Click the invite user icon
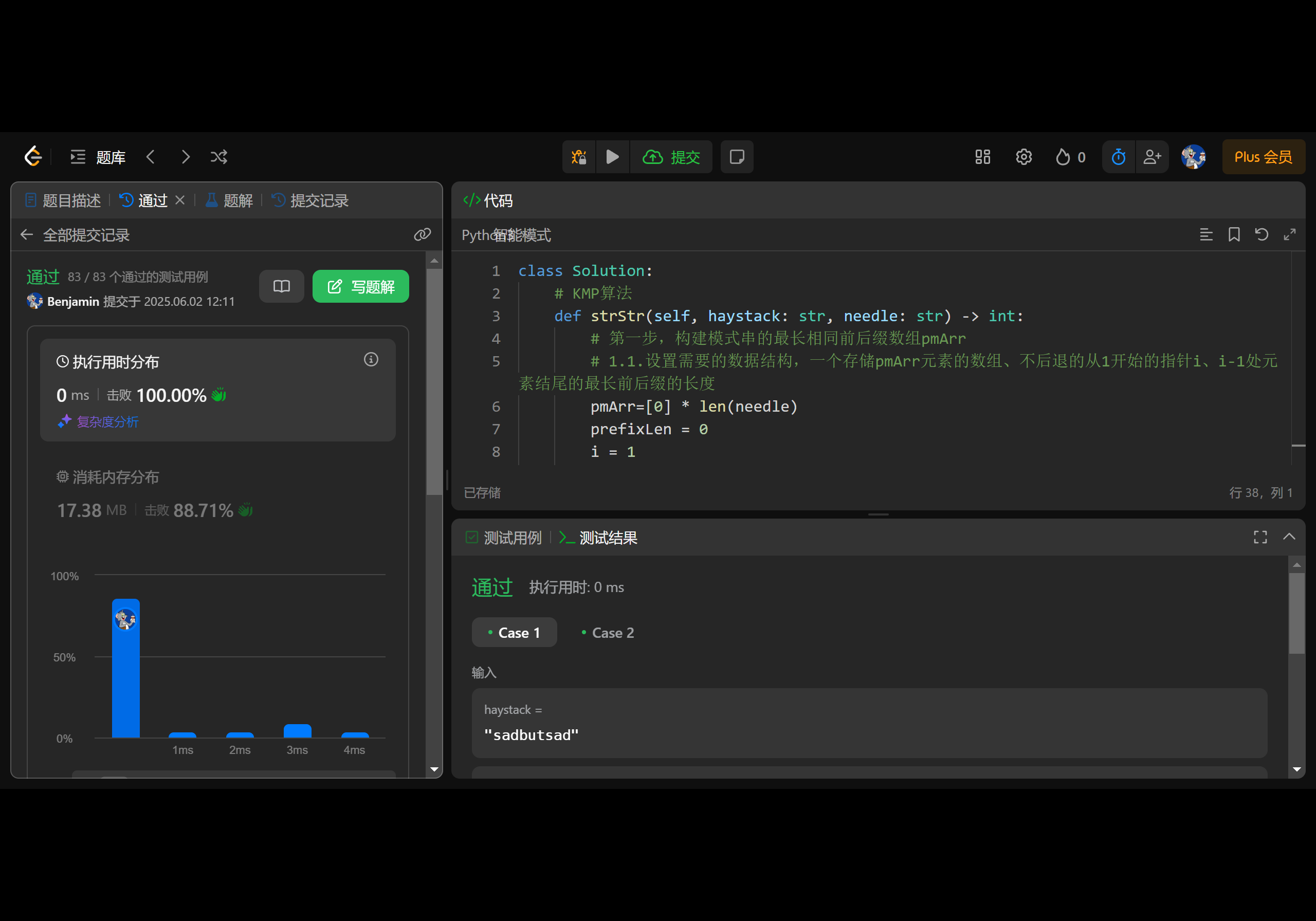1316x921 pixels. pyautogui.click(x=1152, y=156)
